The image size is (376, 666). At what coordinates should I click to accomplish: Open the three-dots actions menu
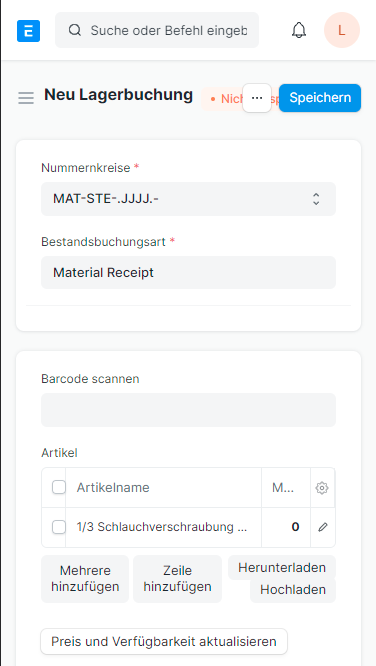tap(257, 98)
